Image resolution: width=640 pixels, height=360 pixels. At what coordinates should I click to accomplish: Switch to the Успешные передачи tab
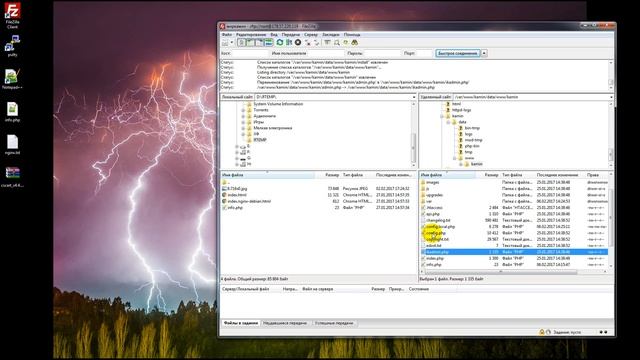[334, 323]
